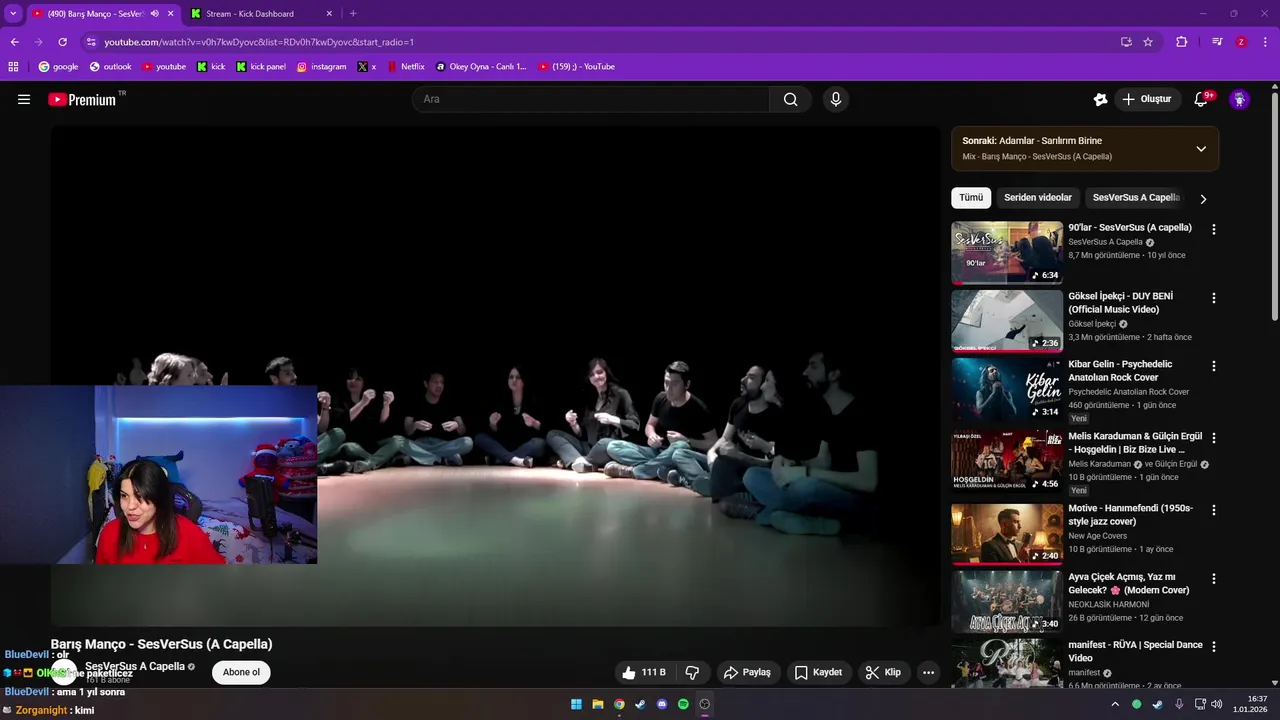Mute the playing YouTube tab audio
This screenshot has height=720, width=1280.
pos(155,14)
